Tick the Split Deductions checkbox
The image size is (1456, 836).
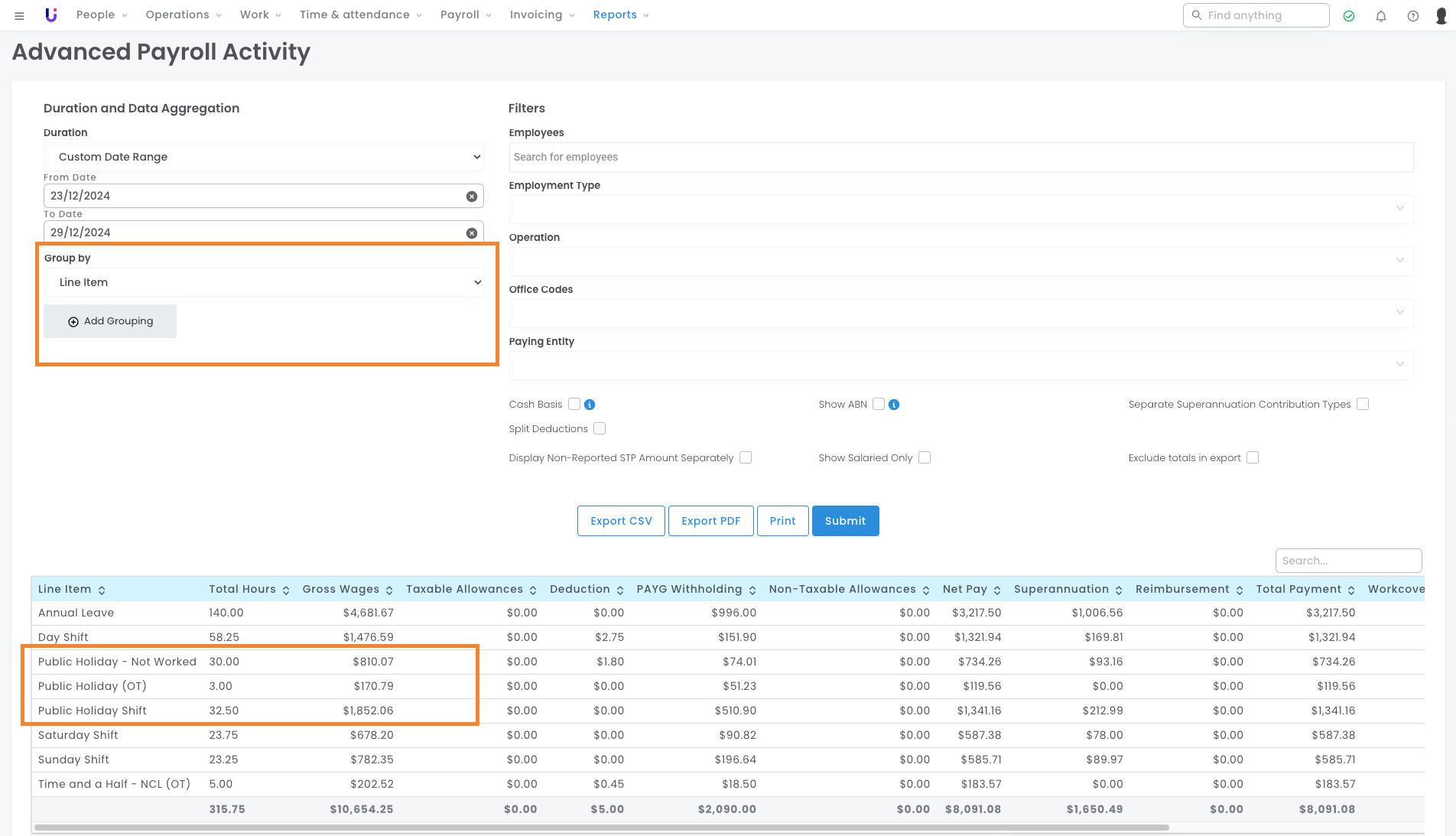(x=600, y=428)
